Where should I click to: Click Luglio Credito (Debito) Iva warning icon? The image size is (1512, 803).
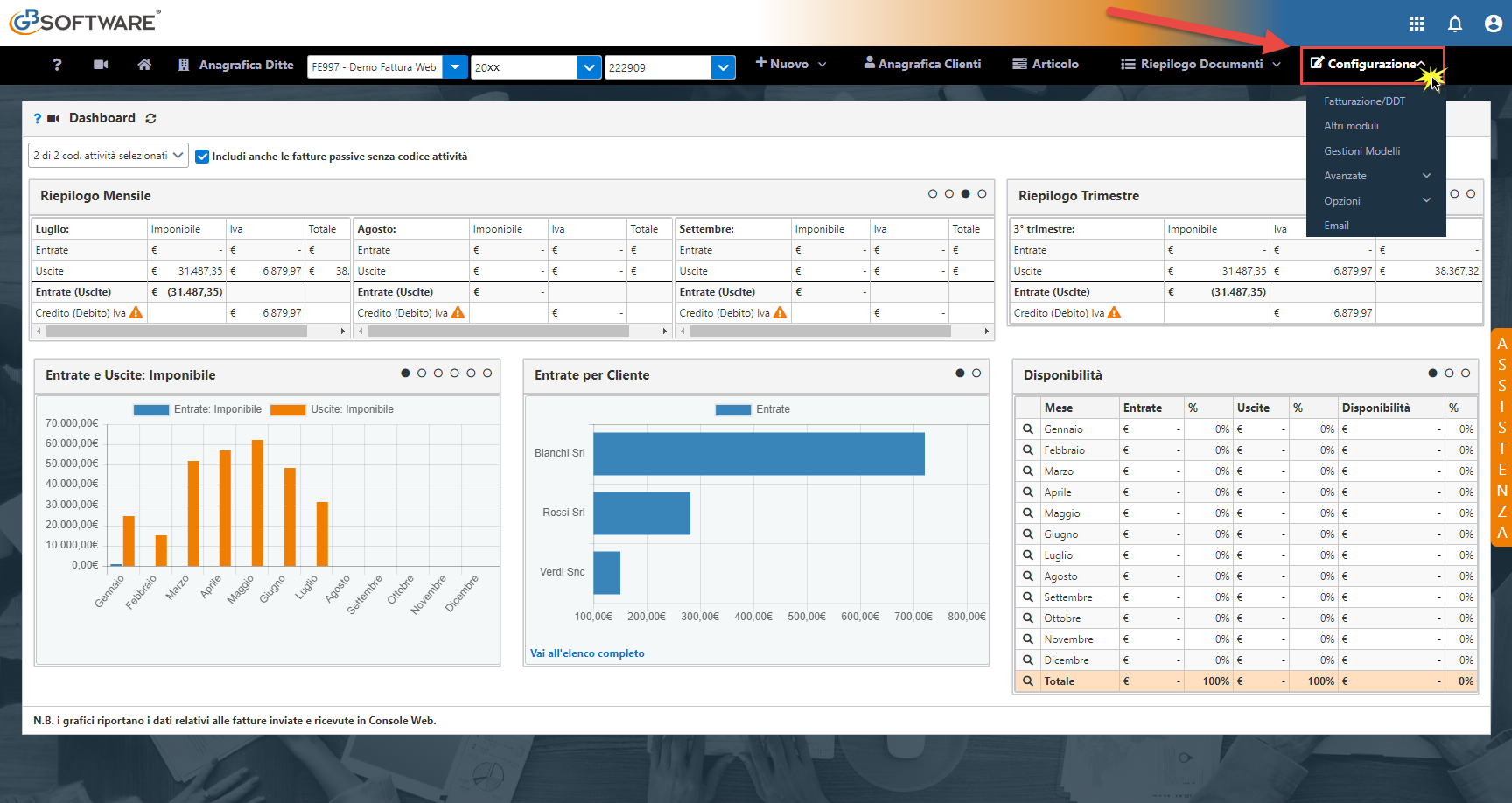coord(136,312)
